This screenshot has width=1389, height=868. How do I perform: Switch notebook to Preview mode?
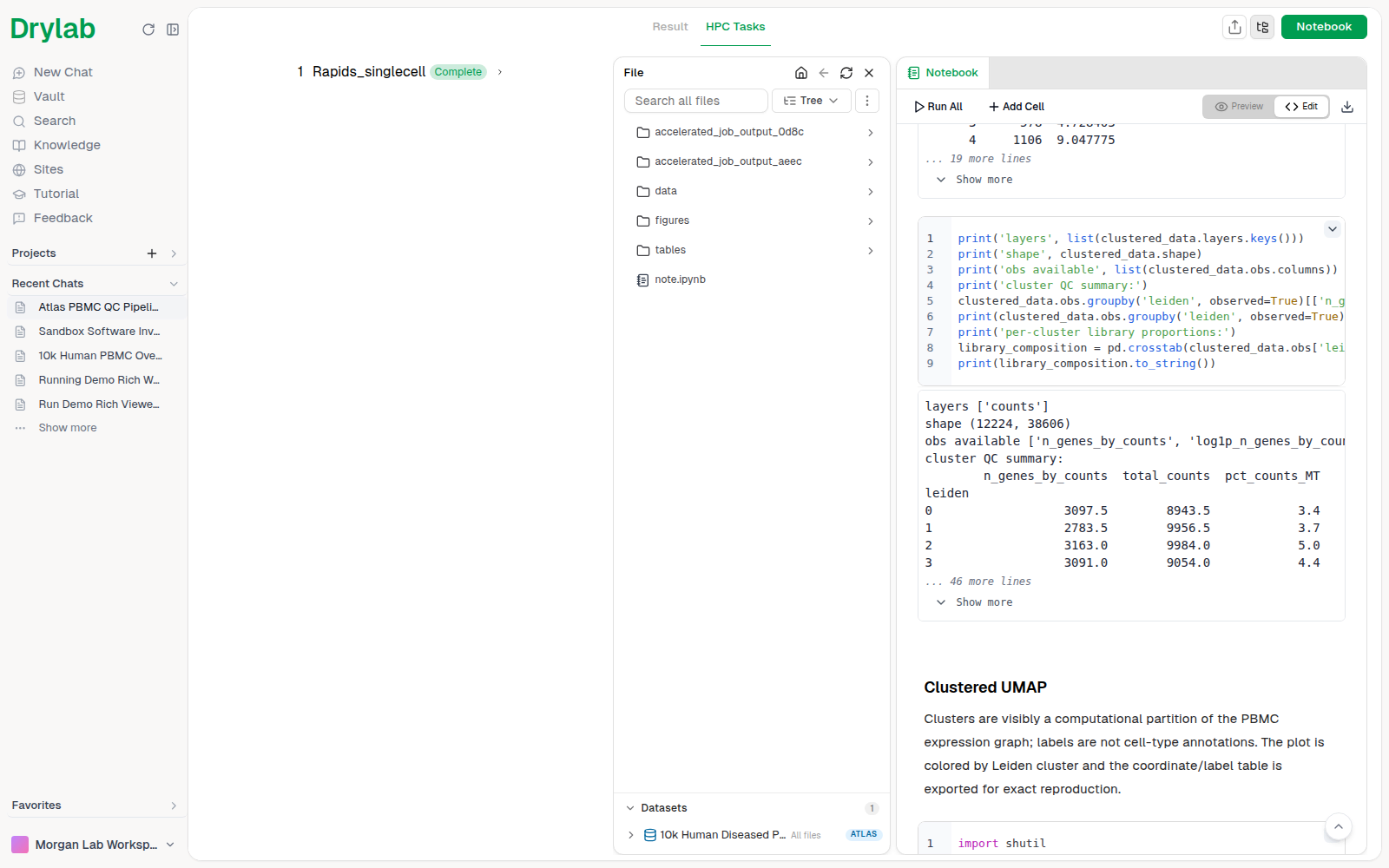pyautogui.click(x=1239, y=107)
